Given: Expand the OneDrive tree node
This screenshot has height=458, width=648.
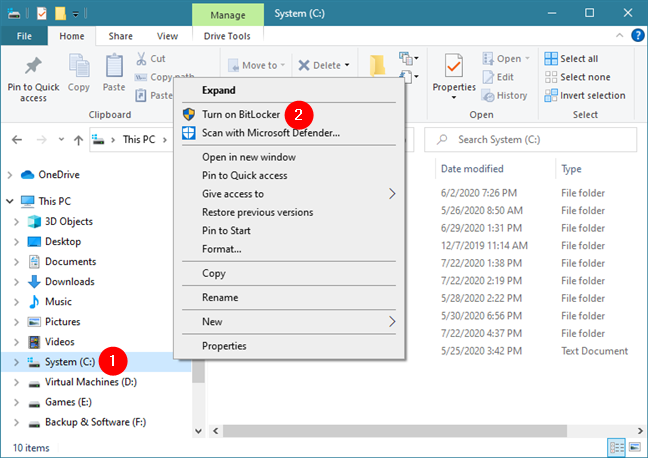Looking at the screenshot, I should [10, 175].
